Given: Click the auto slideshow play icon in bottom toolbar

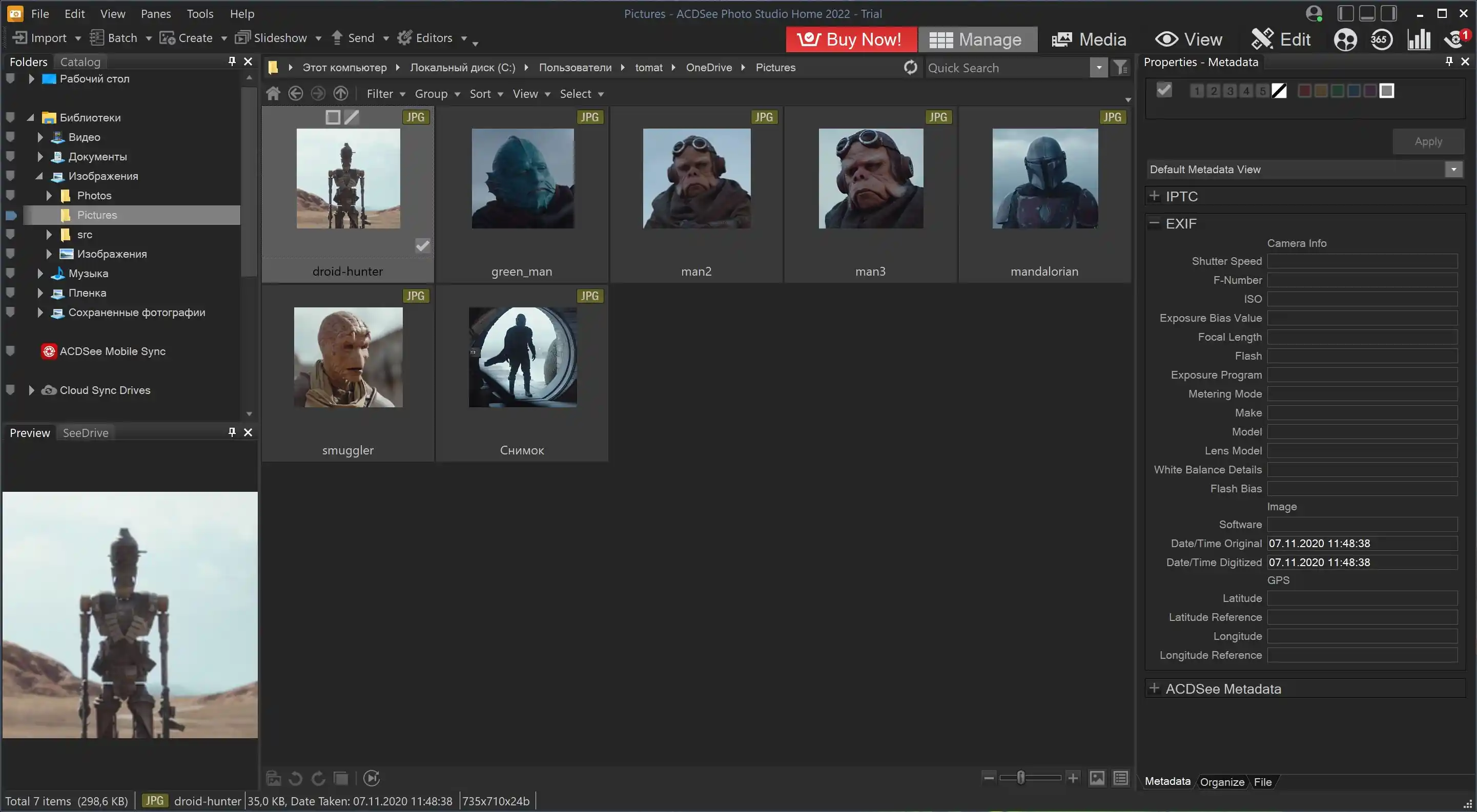Looking at the screenshot, I should coord(372,778).
